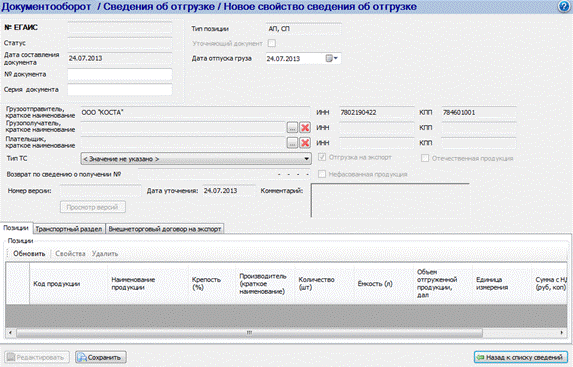573x367 pixels.
Task: Click the Грузополучатель name field
Action: [182, 128]
